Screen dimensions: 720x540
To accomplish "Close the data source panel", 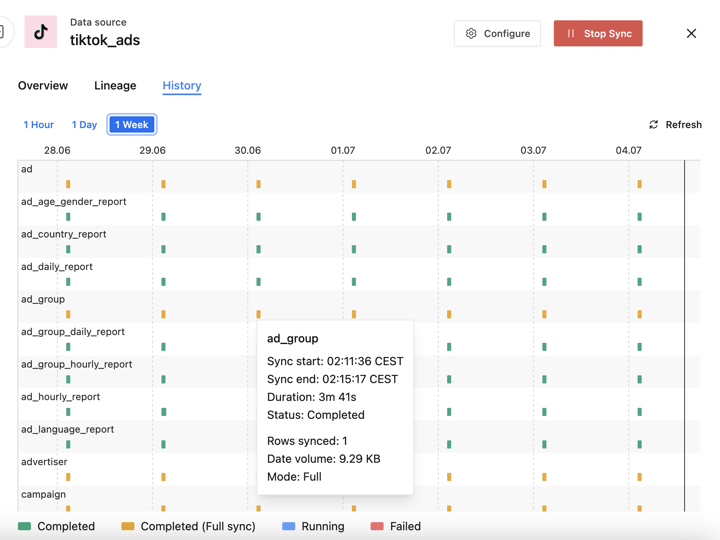I will [x=691, y=34].
